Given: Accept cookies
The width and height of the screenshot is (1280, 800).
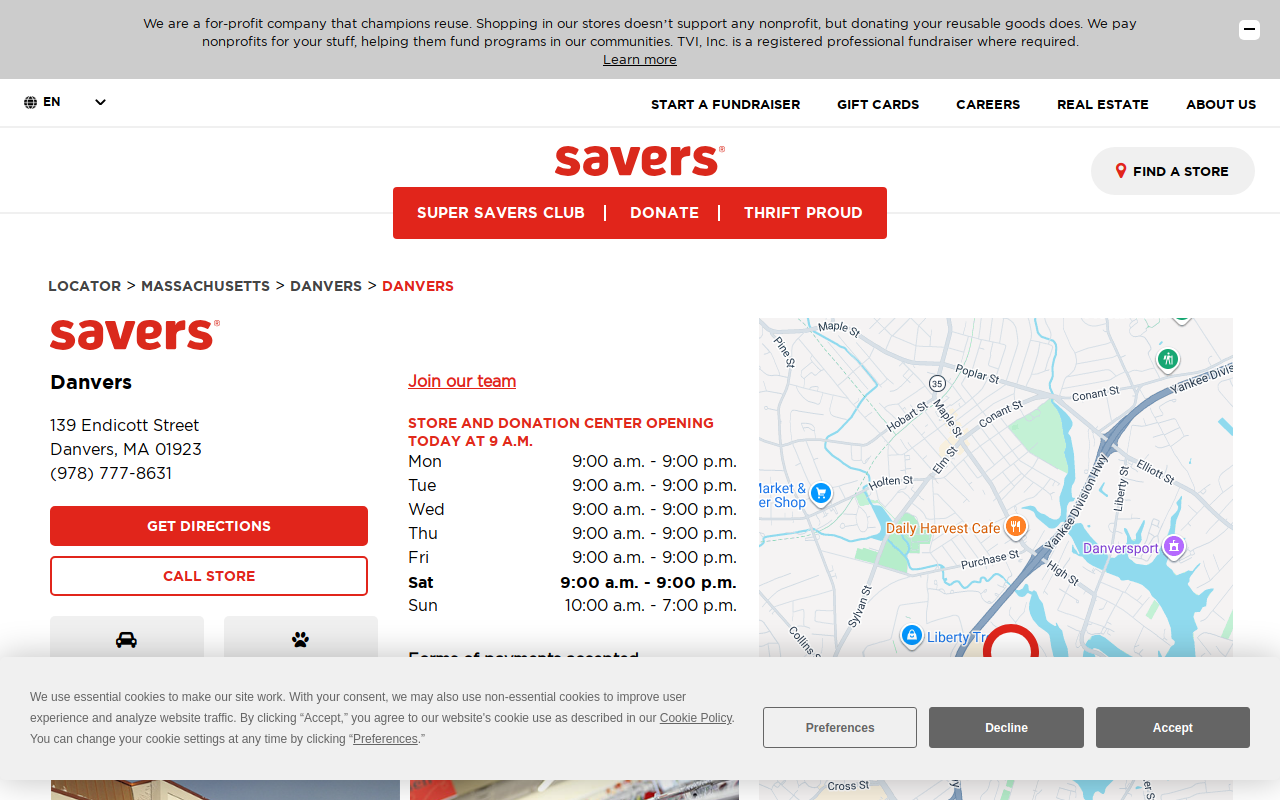Looking at the screenshot, I should click(1172, 728).
